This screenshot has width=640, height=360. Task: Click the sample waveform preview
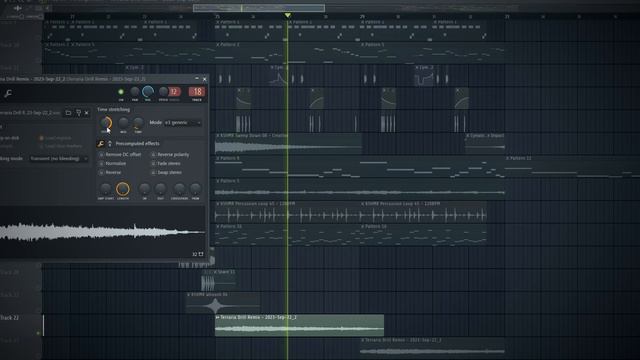point(102,232)
